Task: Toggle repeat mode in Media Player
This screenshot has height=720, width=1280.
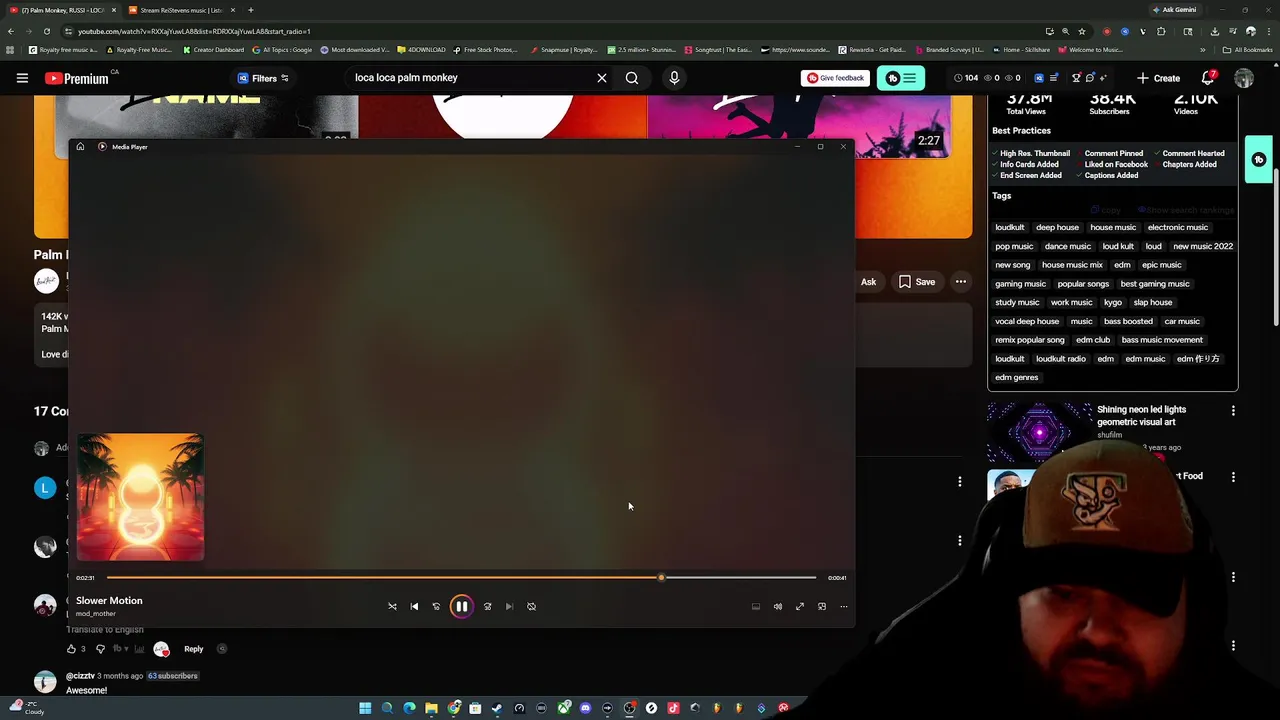Action: [531, 606]
